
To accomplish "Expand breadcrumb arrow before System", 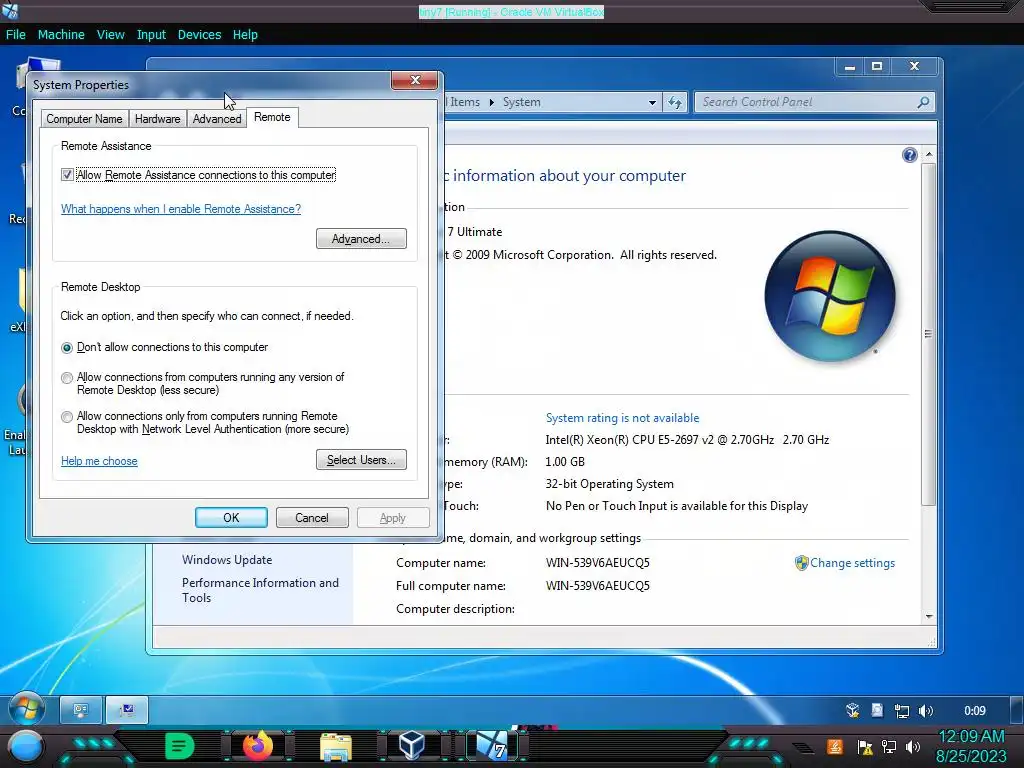I will 491,103.
